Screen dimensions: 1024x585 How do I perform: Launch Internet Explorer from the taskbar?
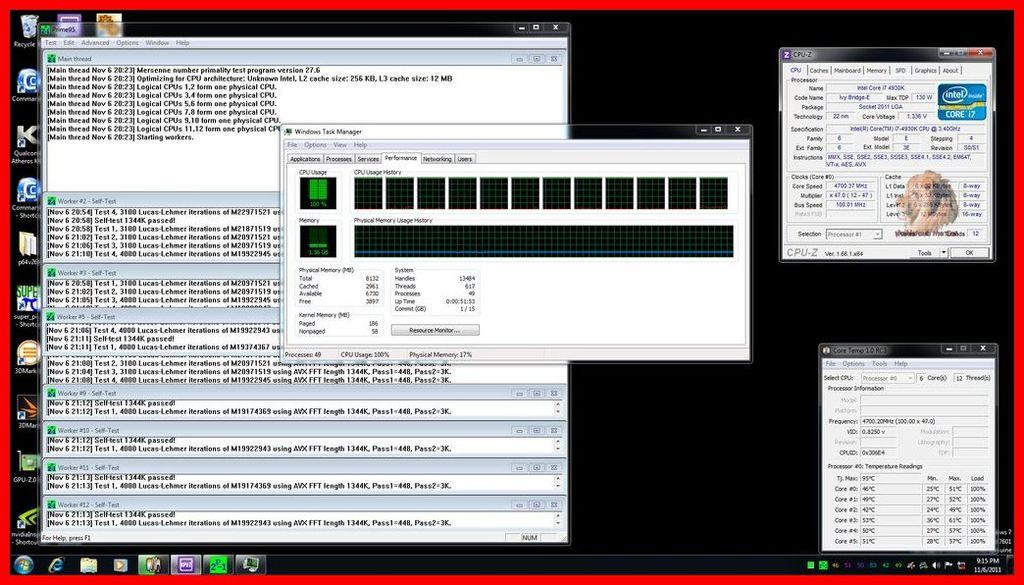point(56,564)
